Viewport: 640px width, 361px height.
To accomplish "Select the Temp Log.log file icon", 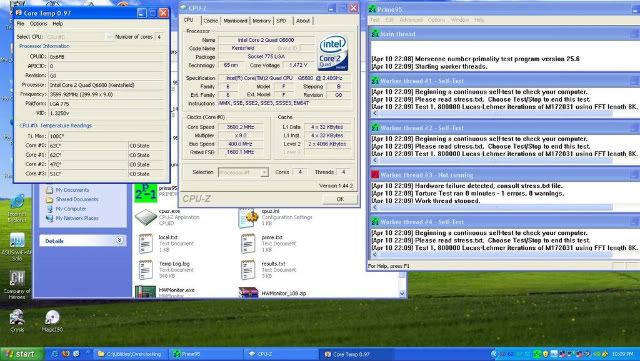I will 146,270.
